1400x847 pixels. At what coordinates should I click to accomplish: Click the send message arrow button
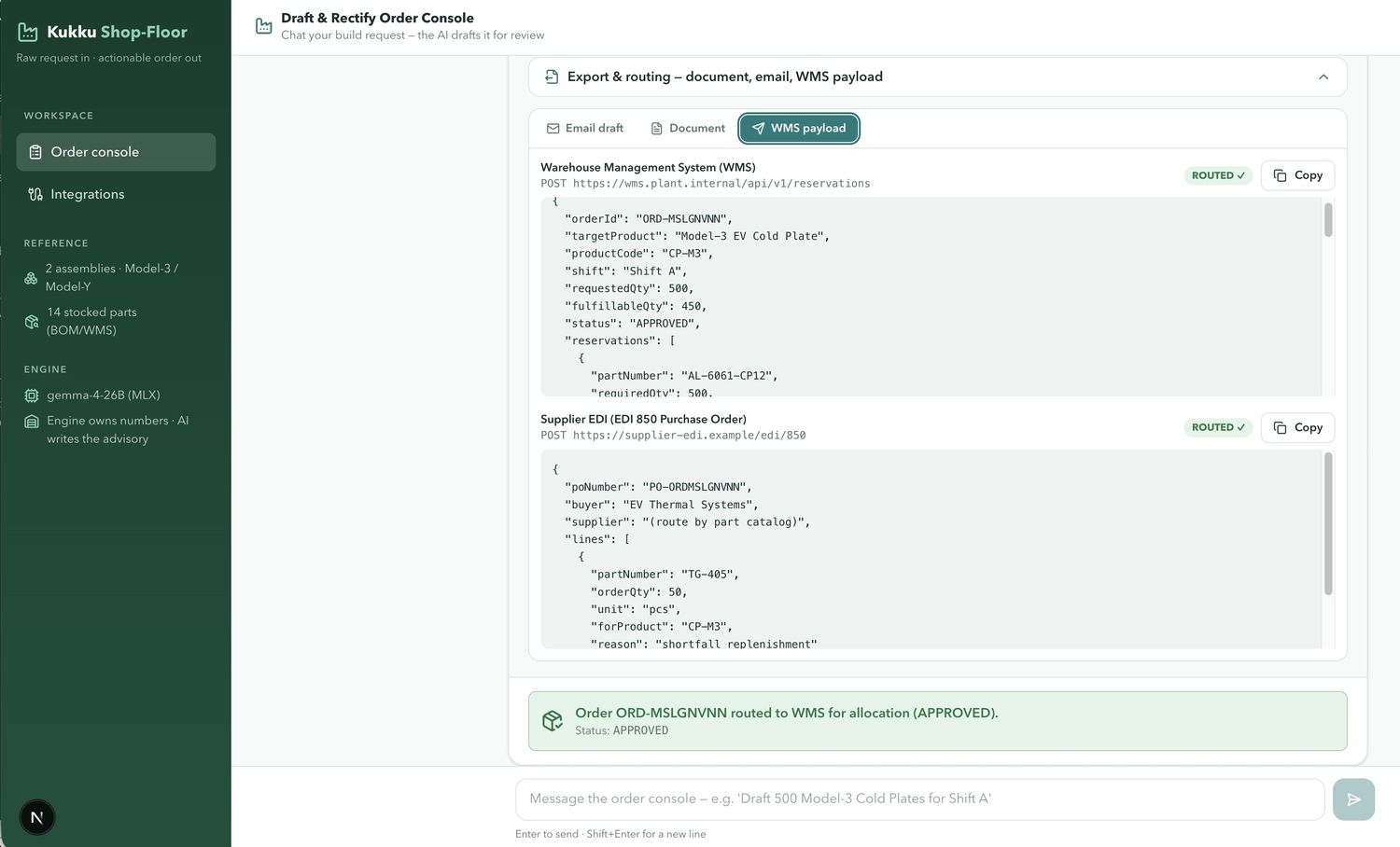click(1353, 799)
